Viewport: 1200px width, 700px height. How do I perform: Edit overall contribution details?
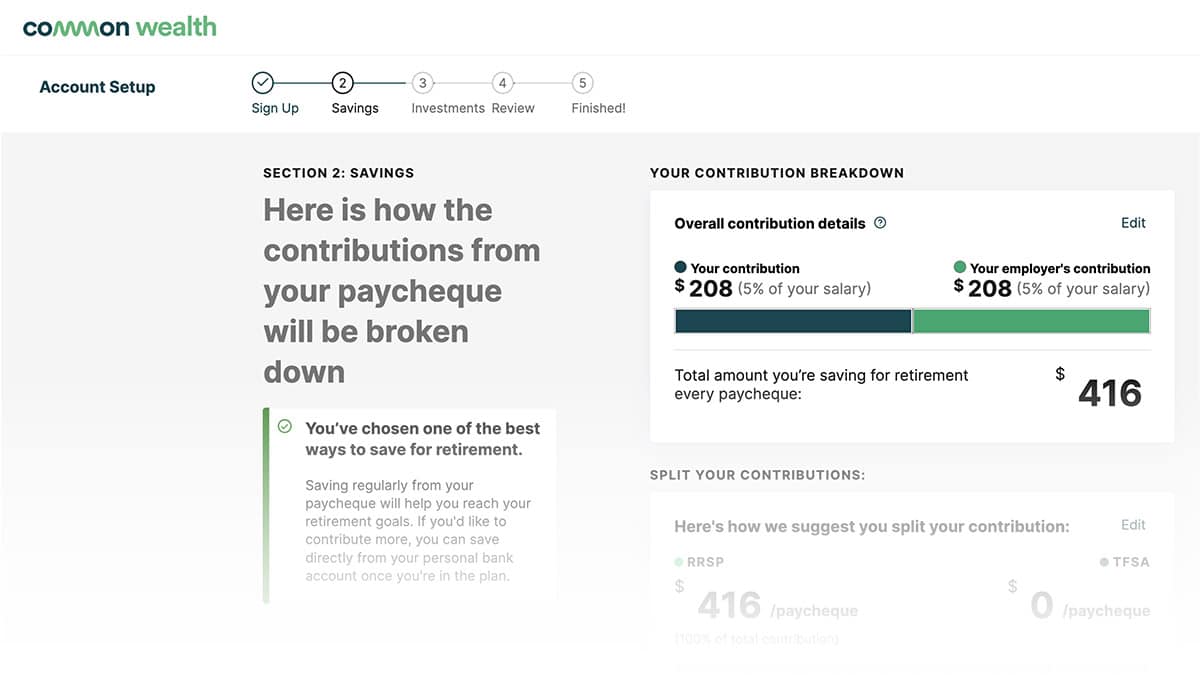click(1133, 223)
